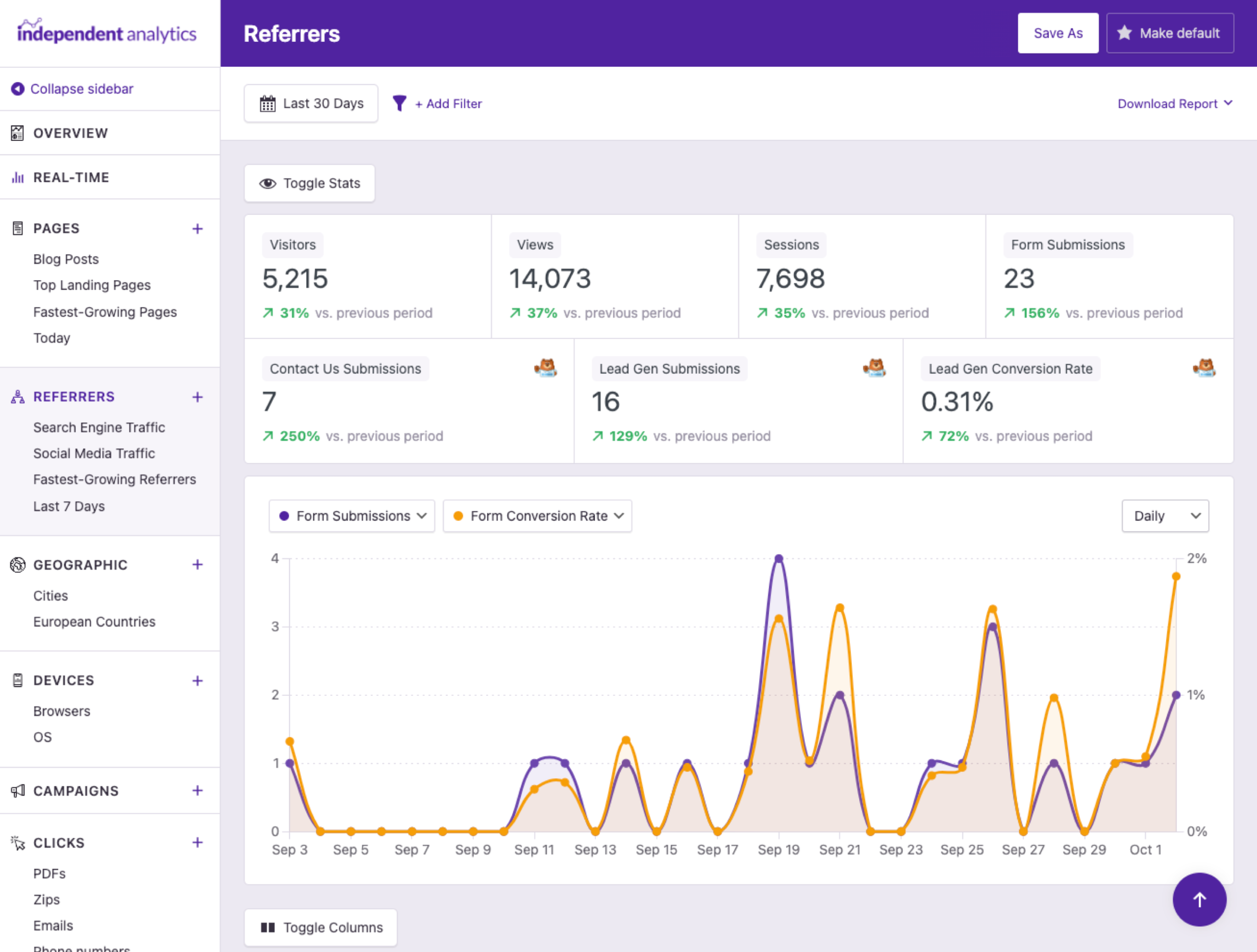The width and height of the screenshot is (1257, 952).
Task: Open the Form Submissions metric dropdown
Action: pos(351,516)
